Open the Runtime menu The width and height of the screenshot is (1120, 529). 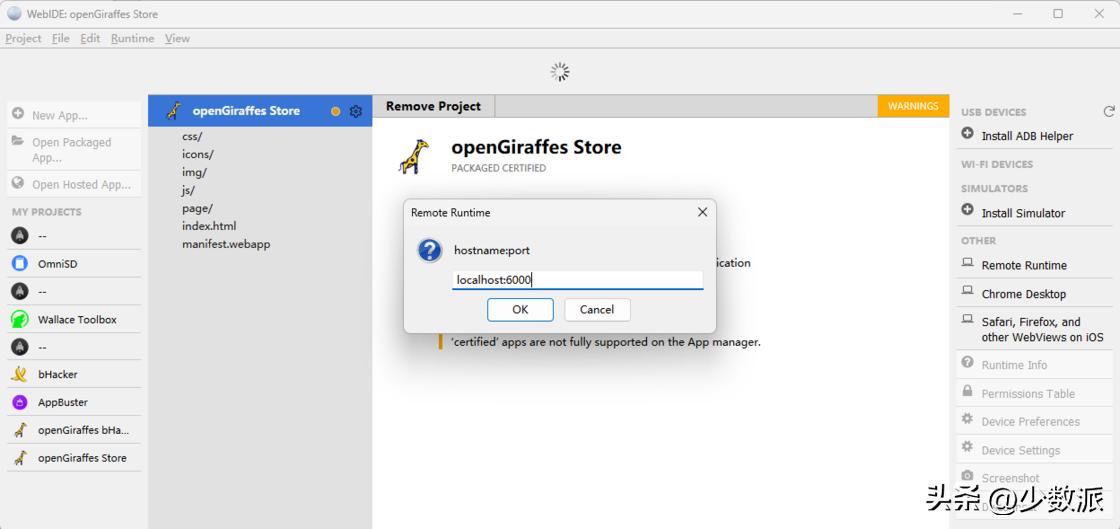pos(132,38)
